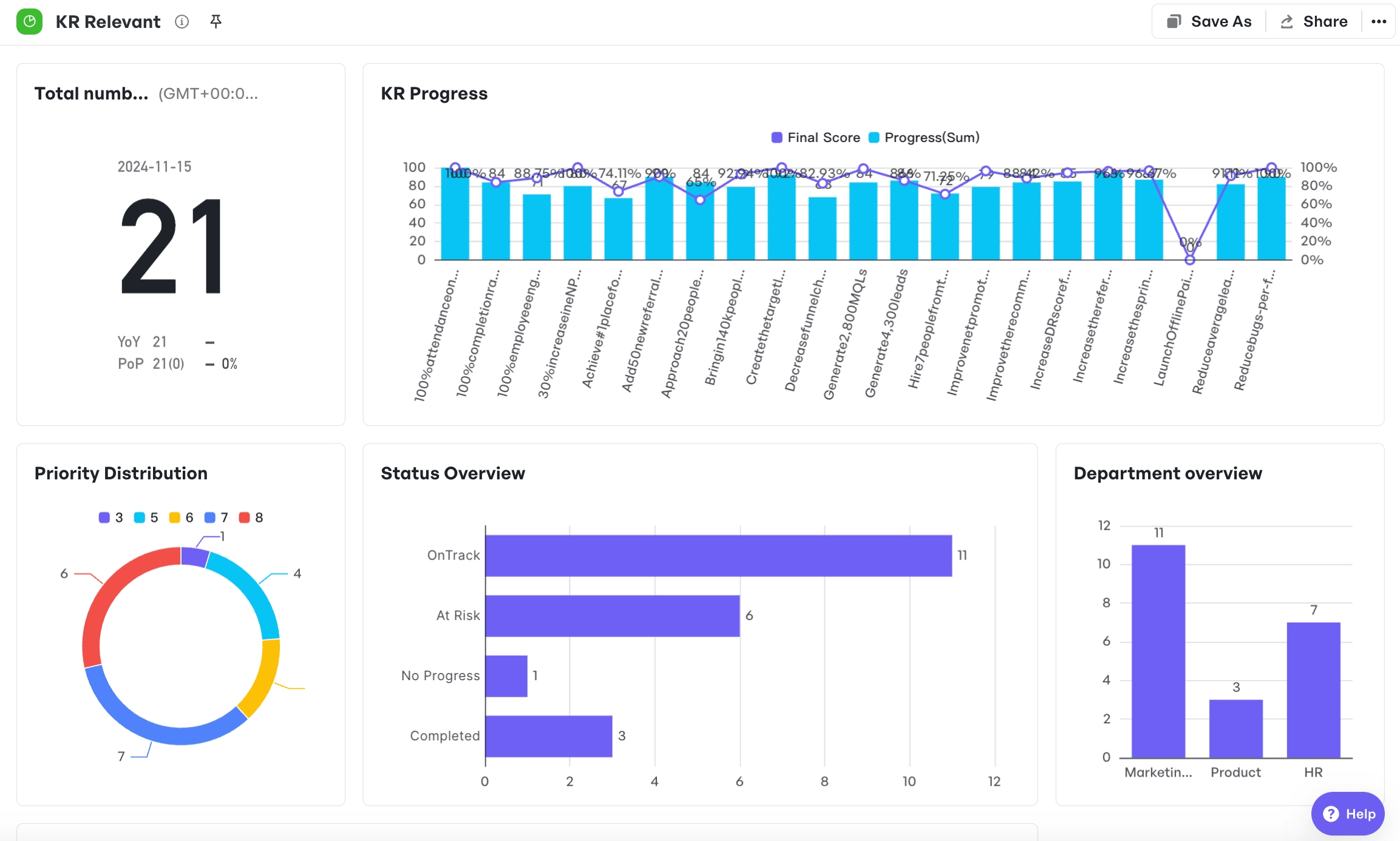Screen dimensions: 1400x841
Task: Click the Priority Distribution title
Action: click(121, 473)
